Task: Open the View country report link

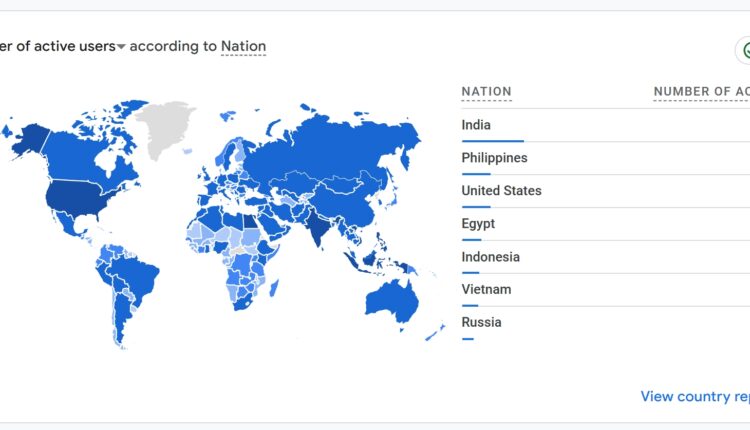Action: [x=695, y=396]
